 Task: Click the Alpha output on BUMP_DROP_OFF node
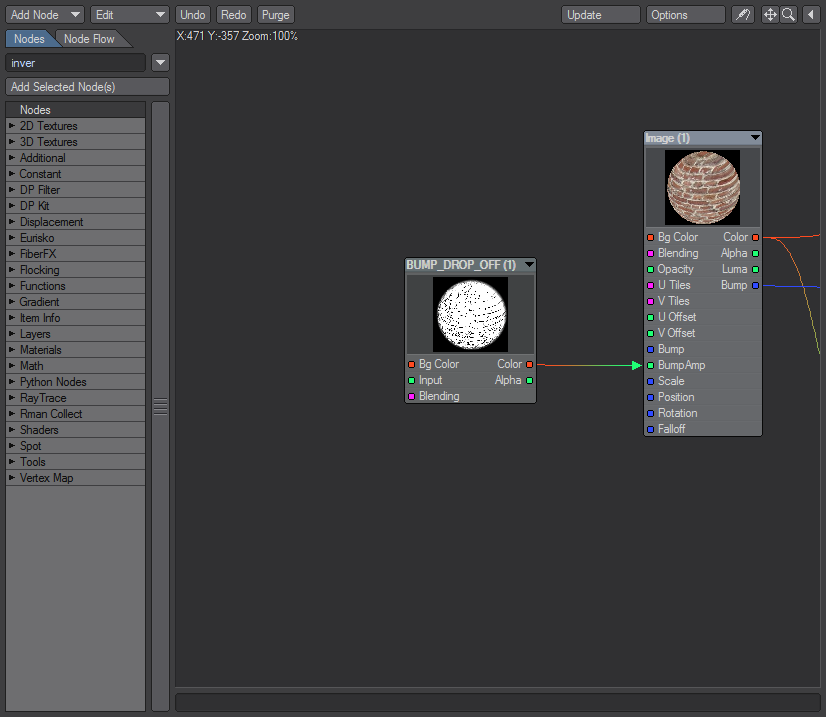pos(529,381)
